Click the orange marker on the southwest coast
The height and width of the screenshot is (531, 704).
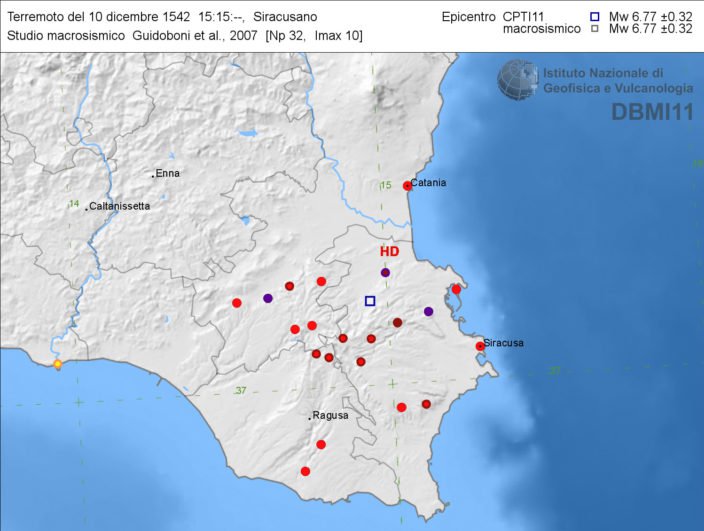point(58,364)
